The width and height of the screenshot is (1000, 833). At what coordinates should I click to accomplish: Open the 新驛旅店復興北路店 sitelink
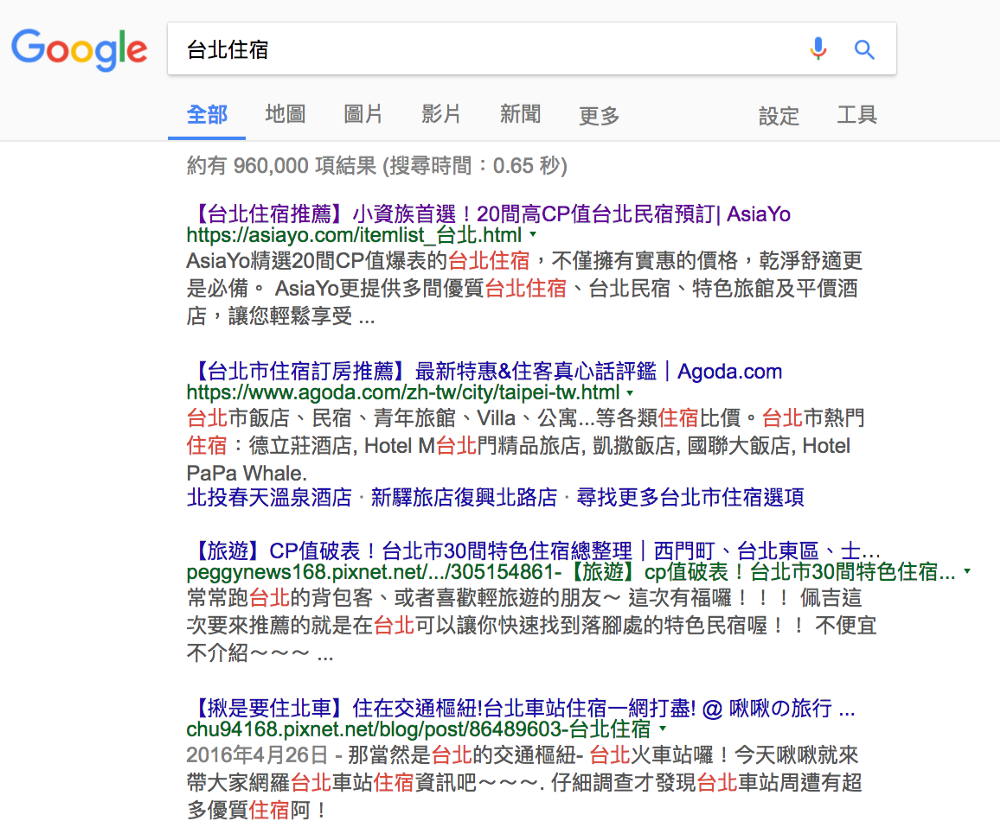(464, 497)
